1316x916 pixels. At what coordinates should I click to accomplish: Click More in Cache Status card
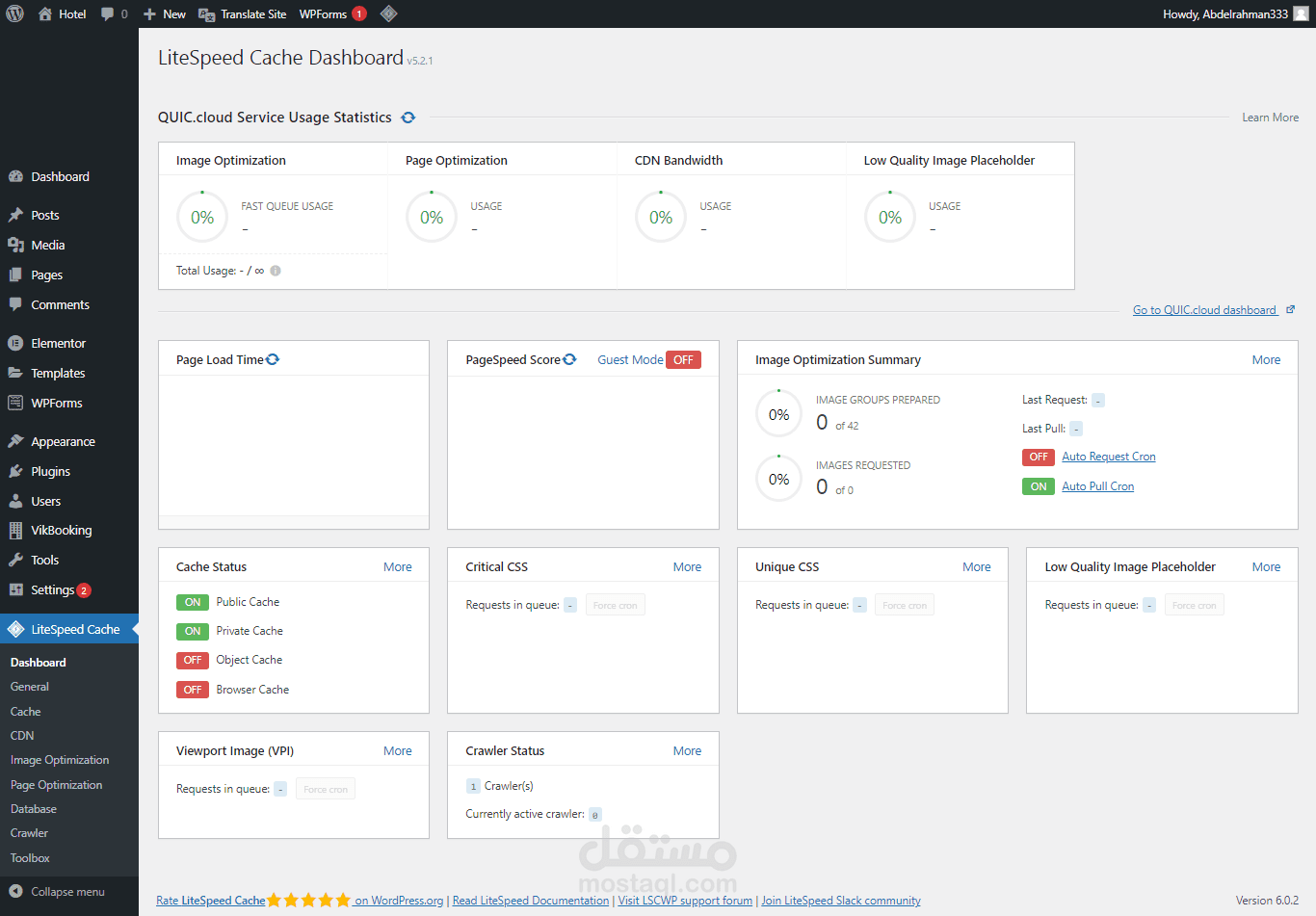click(x=397, y=567)
